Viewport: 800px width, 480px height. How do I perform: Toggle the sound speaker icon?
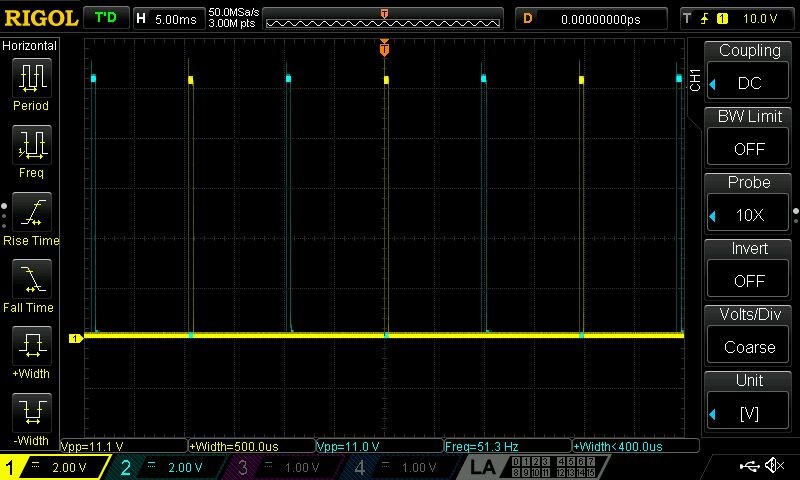click(x=774, y=465)
